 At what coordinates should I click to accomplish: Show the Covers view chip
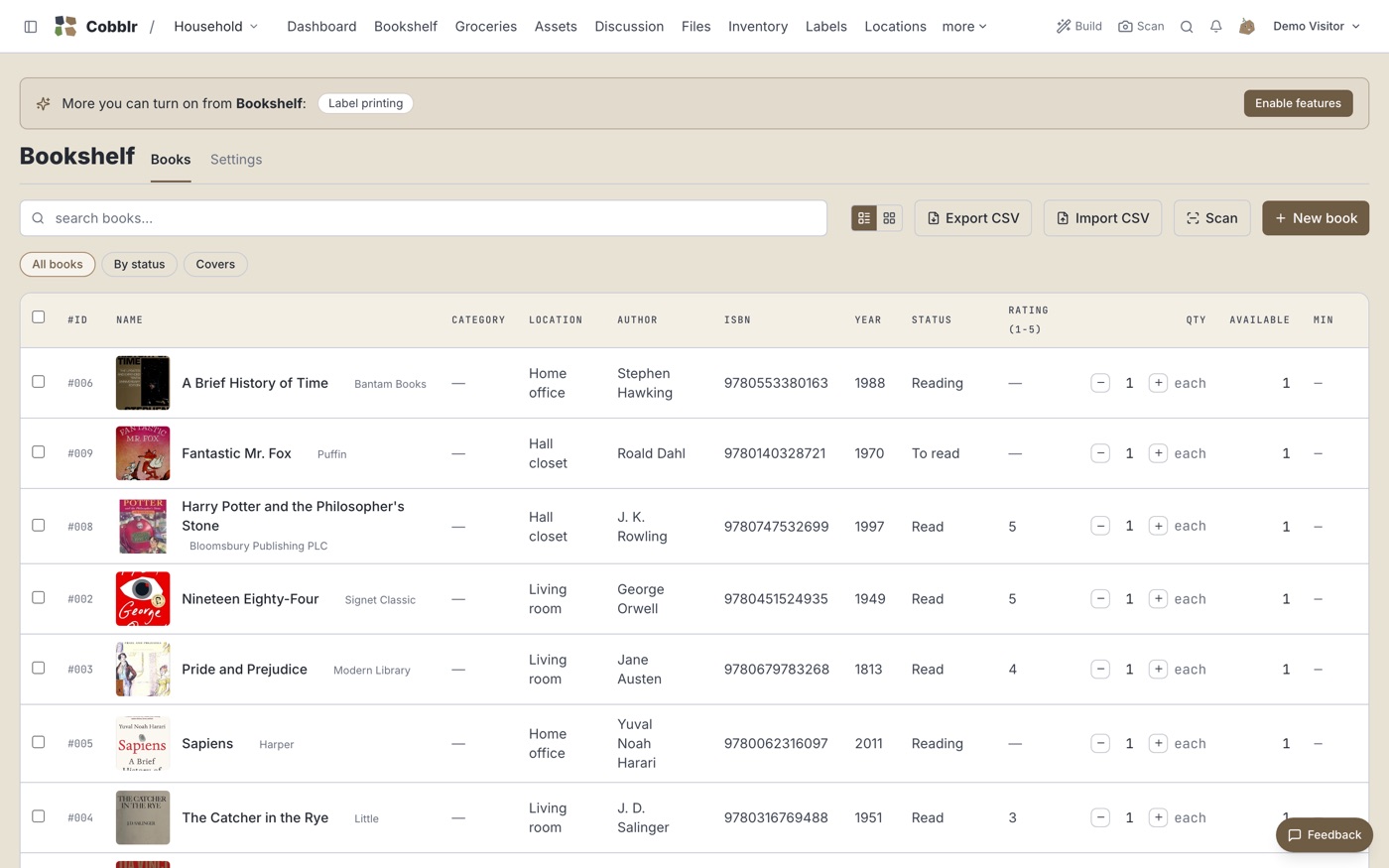pyautogui.click(x=215, y=265)
